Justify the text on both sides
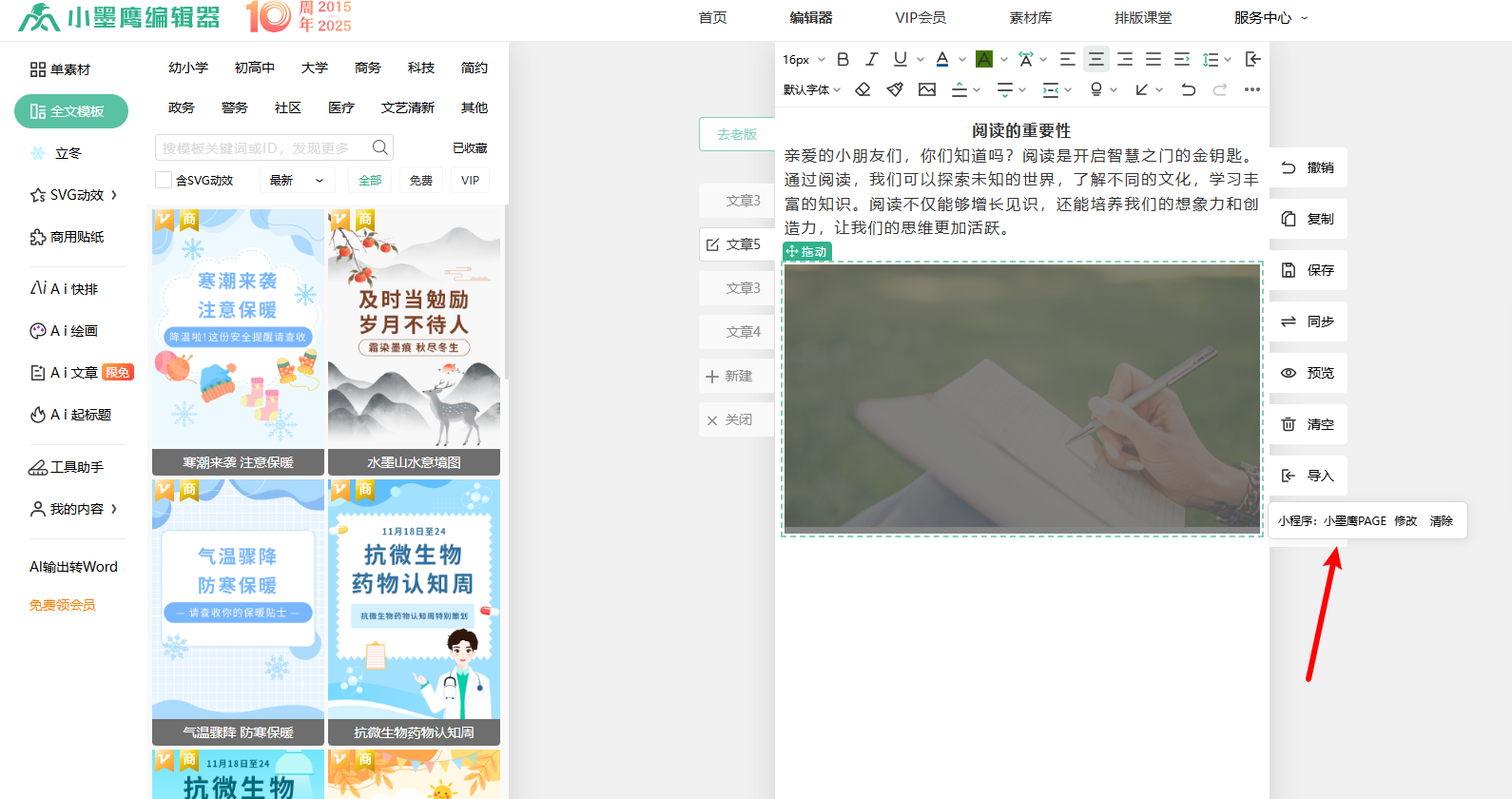Image resolution: width=1512 pixels, height=799 pixels. (x=1153, y=59)
